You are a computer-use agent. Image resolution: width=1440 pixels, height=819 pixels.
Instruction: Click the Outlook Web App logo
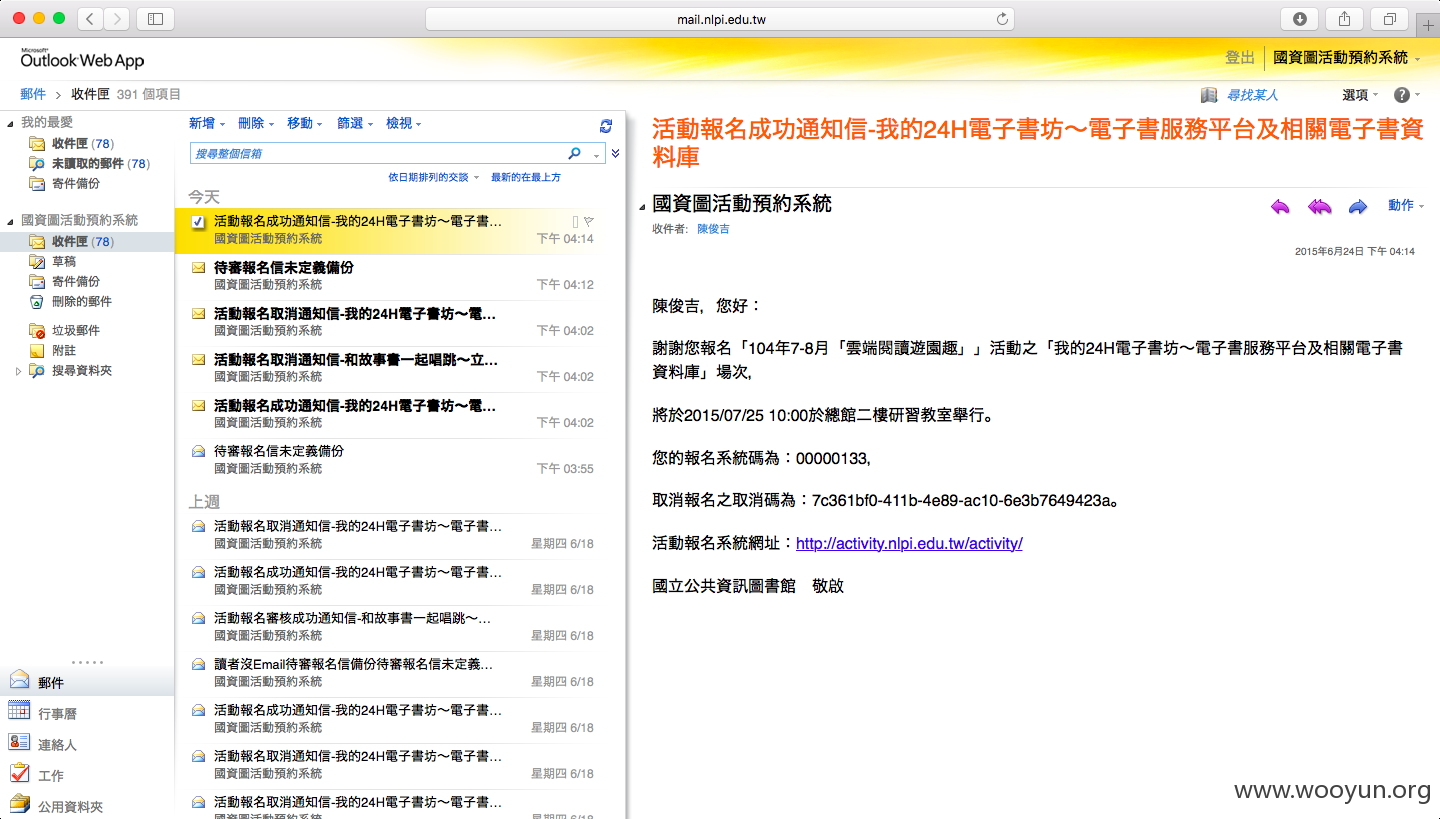82,59
